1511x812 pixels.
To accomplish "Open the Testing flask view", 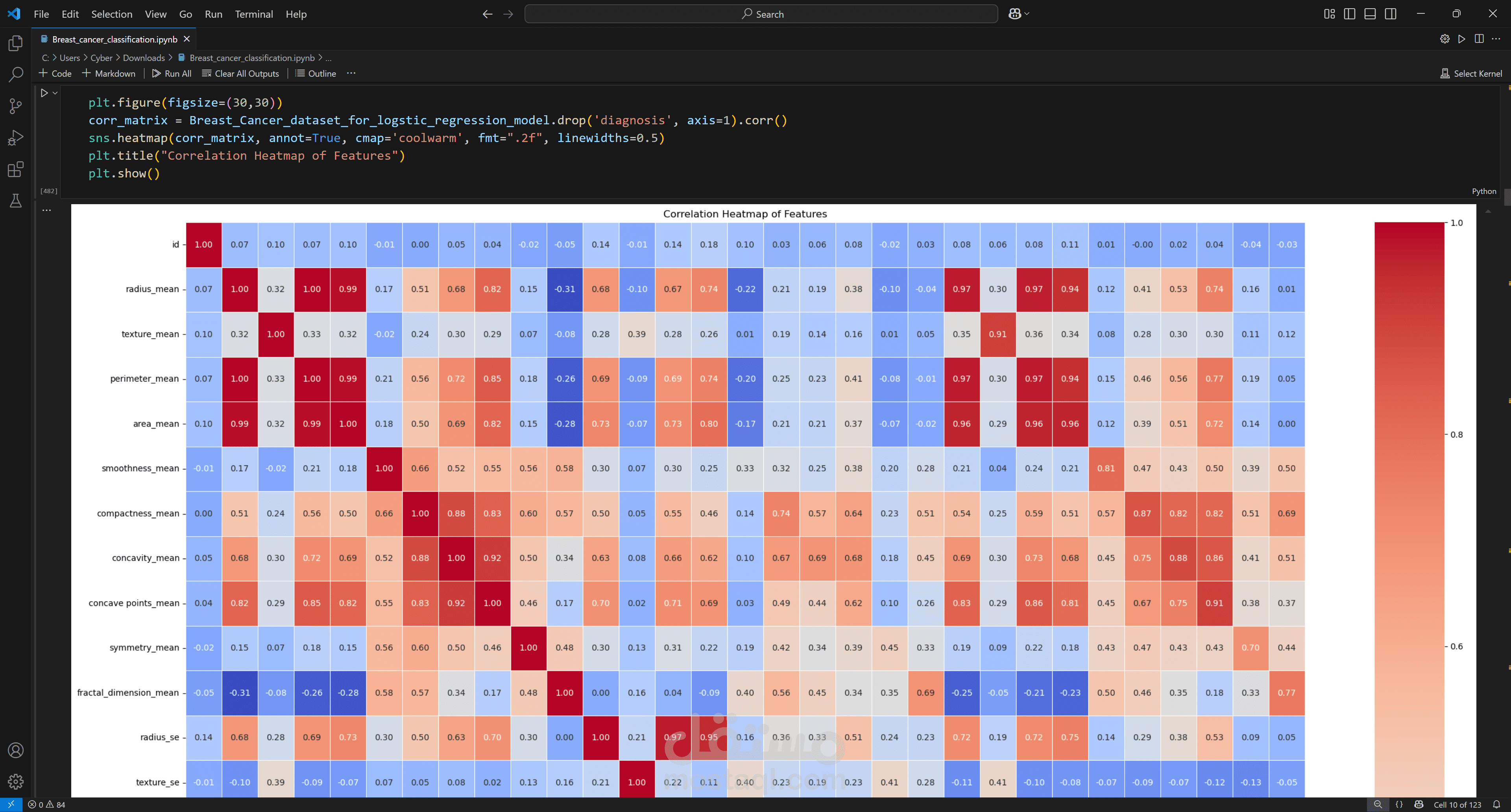I will 16,201.
